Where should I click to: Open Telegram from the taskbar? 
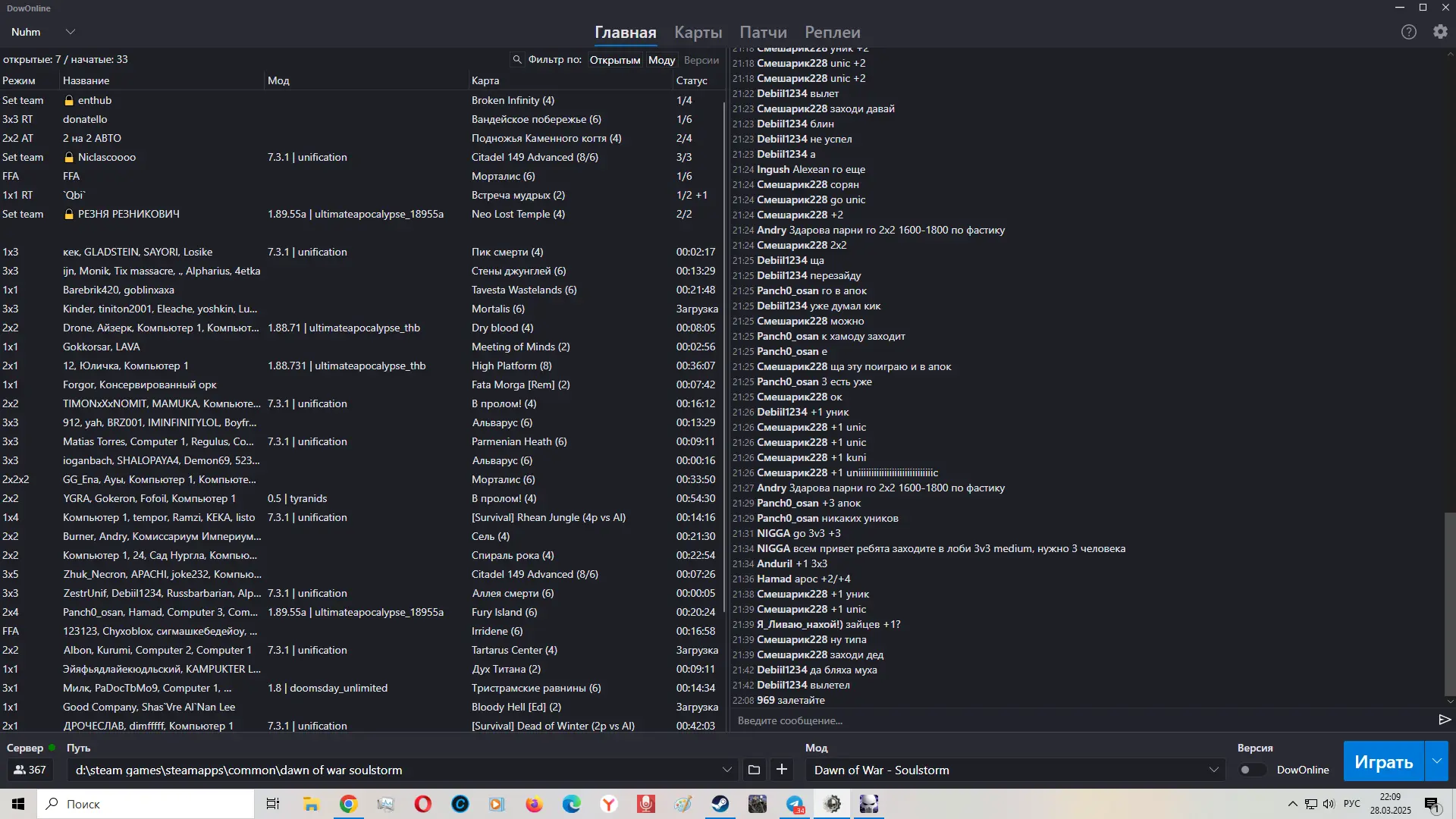click(x=795, y=804)
